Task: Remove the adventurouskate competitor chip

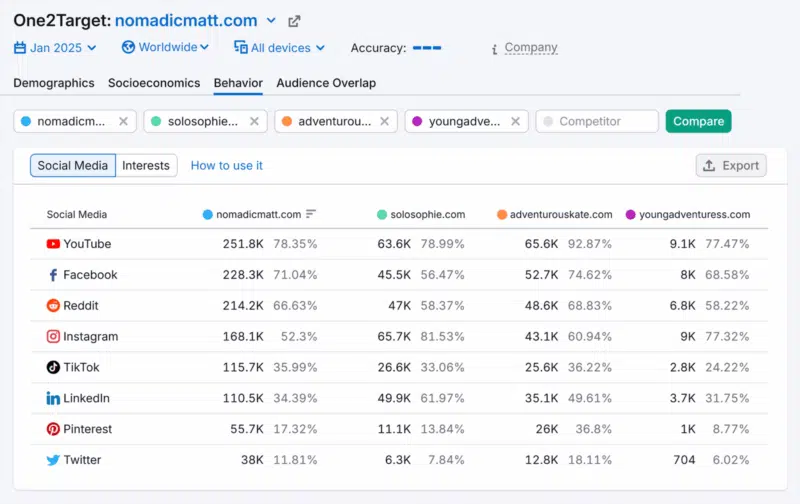Action: tap(385, 122)
